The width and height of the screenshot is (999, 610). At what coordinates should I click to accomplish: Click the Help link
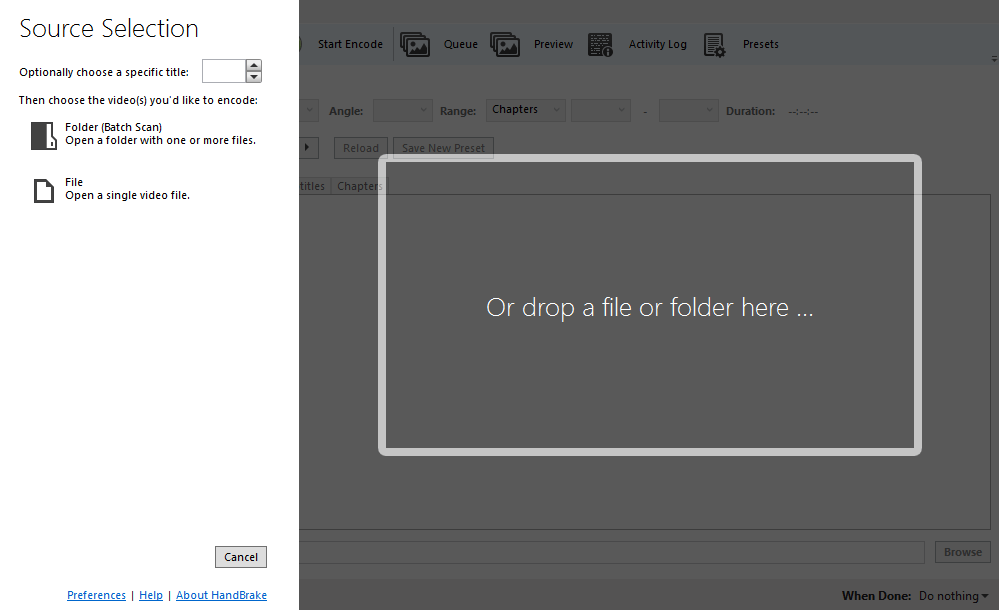[x=151, y=595]
